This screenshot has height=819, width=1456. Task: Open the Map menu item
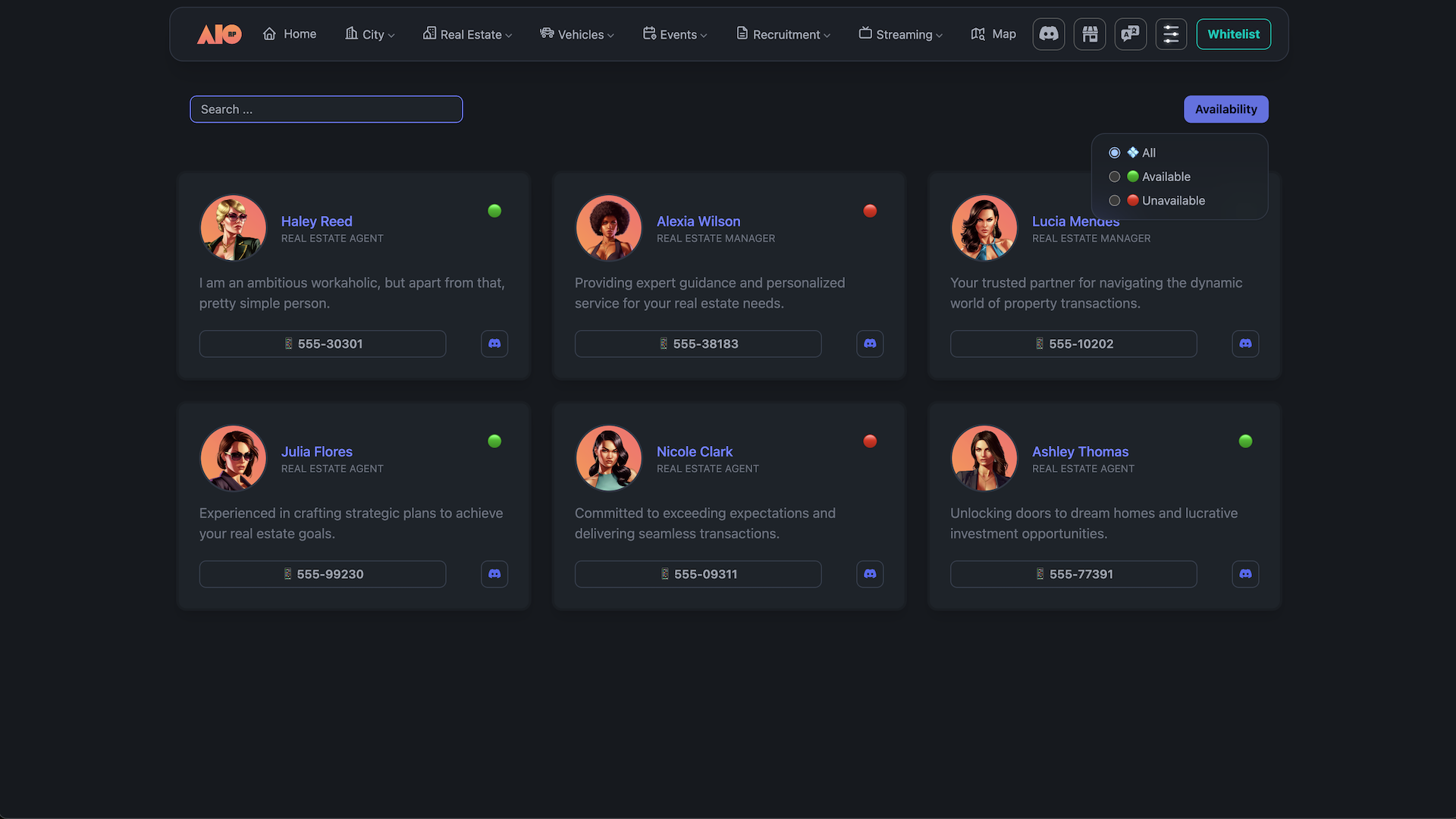click(x=993, y=34)
